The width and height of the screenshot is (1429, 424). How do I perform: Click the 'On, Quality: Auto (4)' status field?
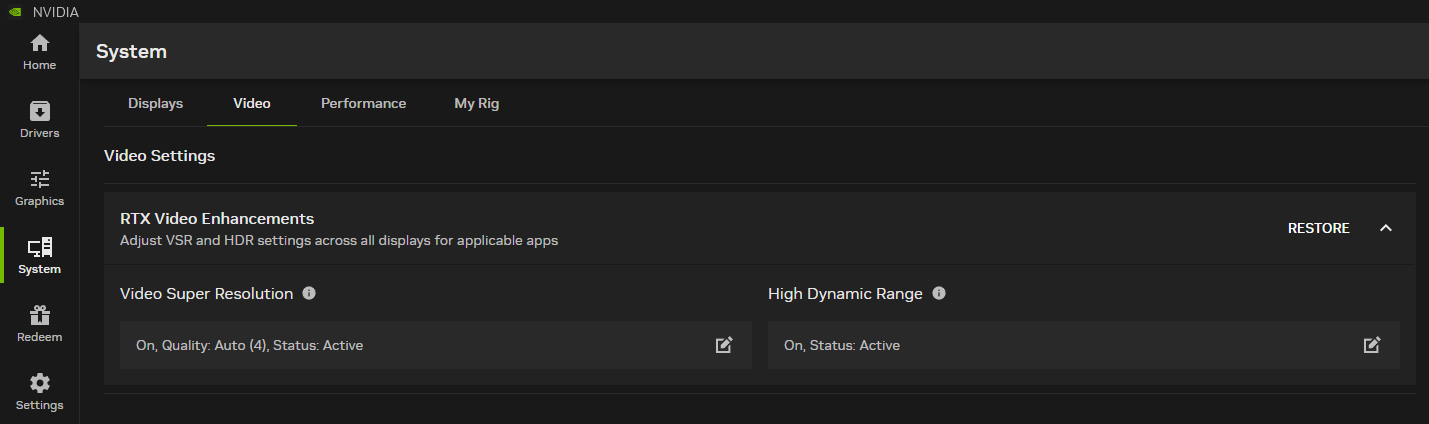pos(250,346)
